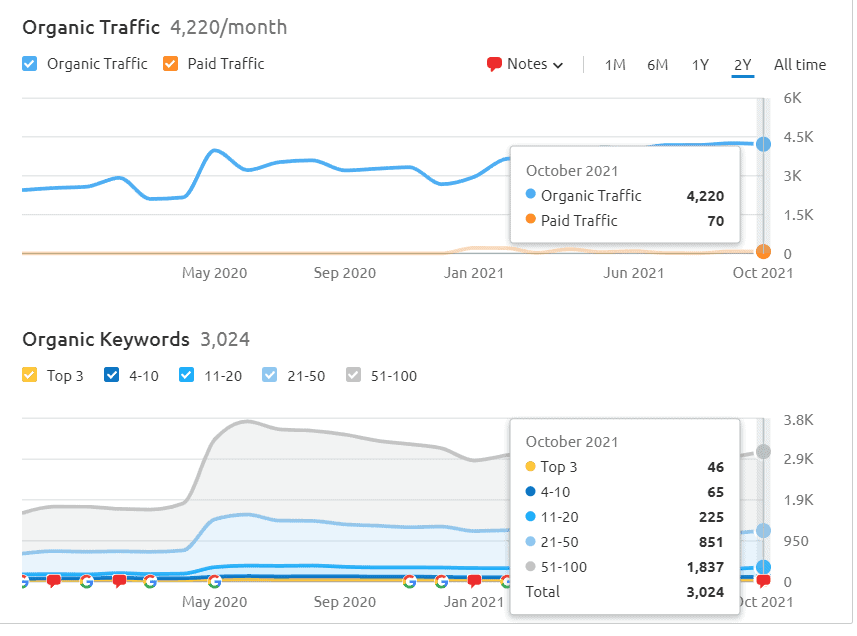Screen dimensions: 857x636
Task: Open the red note marker above Oct 2021
Action: (x=763, y=581)
